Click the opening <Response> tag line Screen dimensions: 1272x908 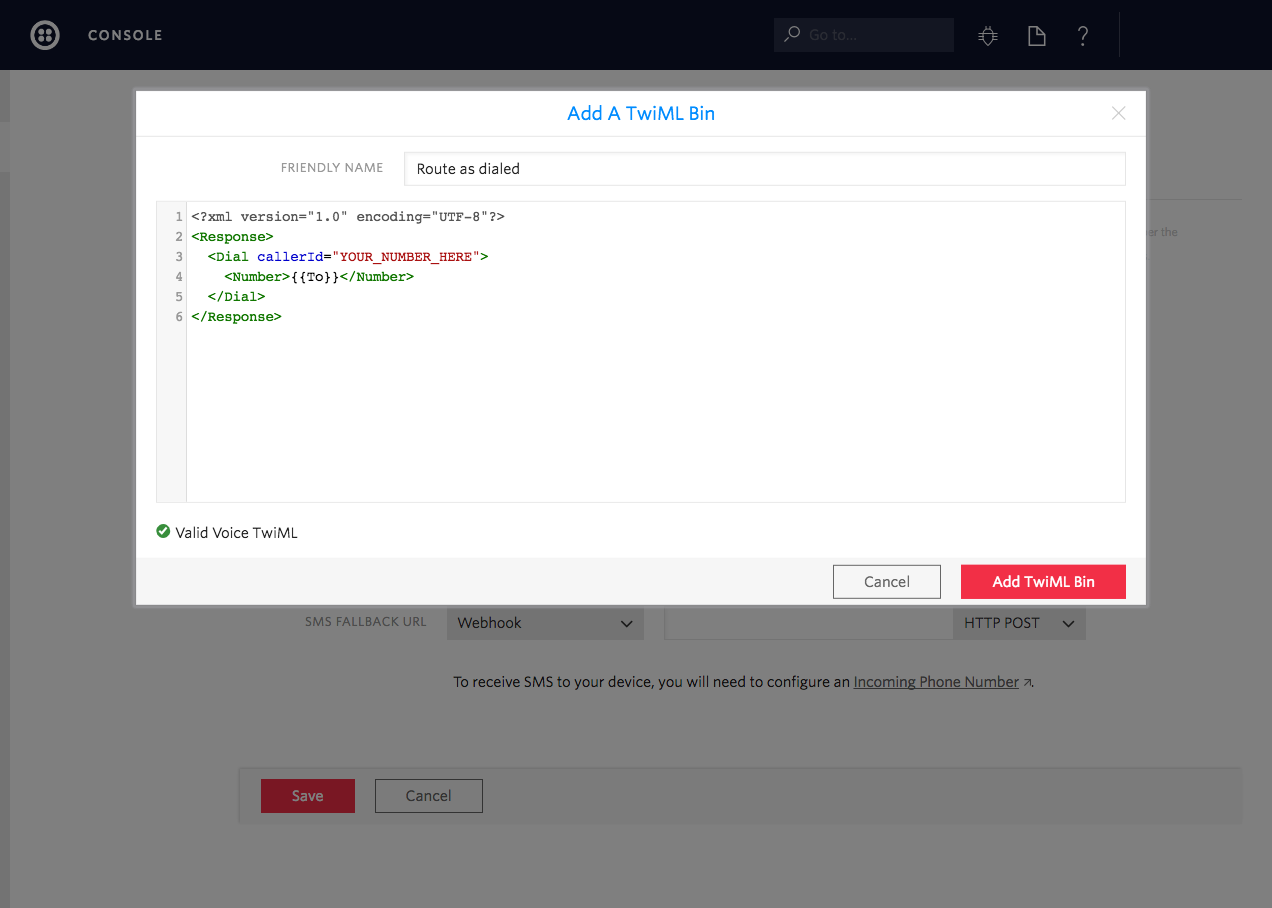tap(232, 237)
